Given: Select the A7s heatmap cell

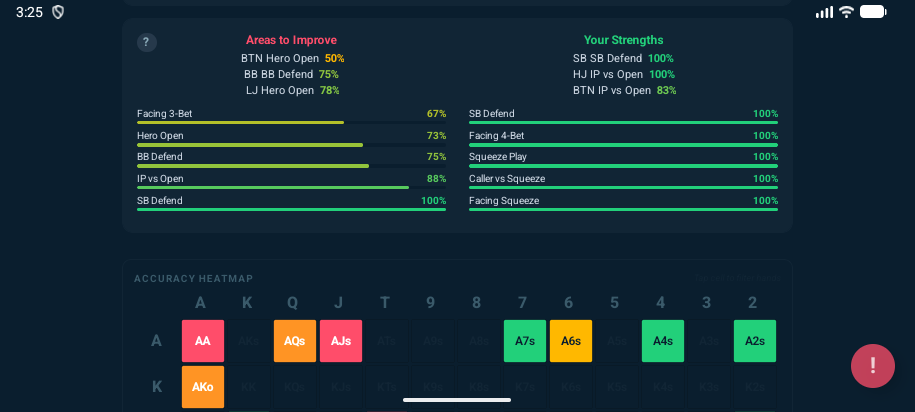Looking at the screenshot, I should (525, 341).
